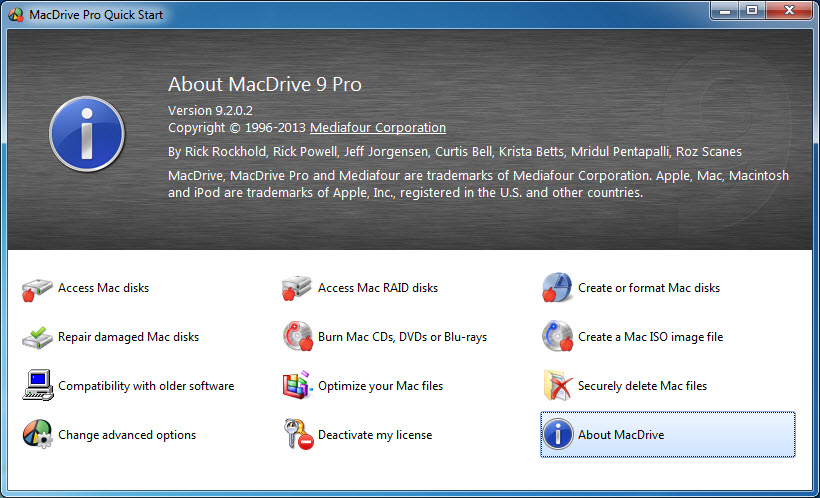Choose Deactivate my license

pos(375,435)
